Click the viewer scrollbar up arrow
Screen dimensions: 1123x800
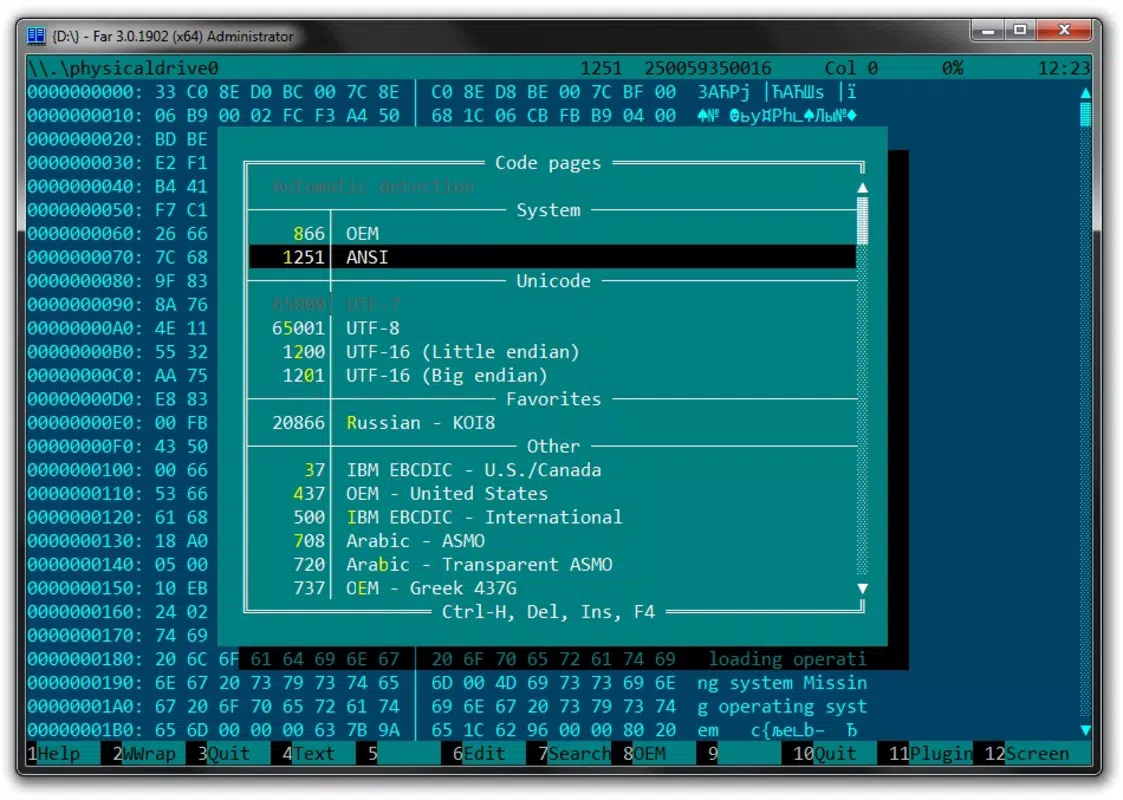[x=1086, y=92]
